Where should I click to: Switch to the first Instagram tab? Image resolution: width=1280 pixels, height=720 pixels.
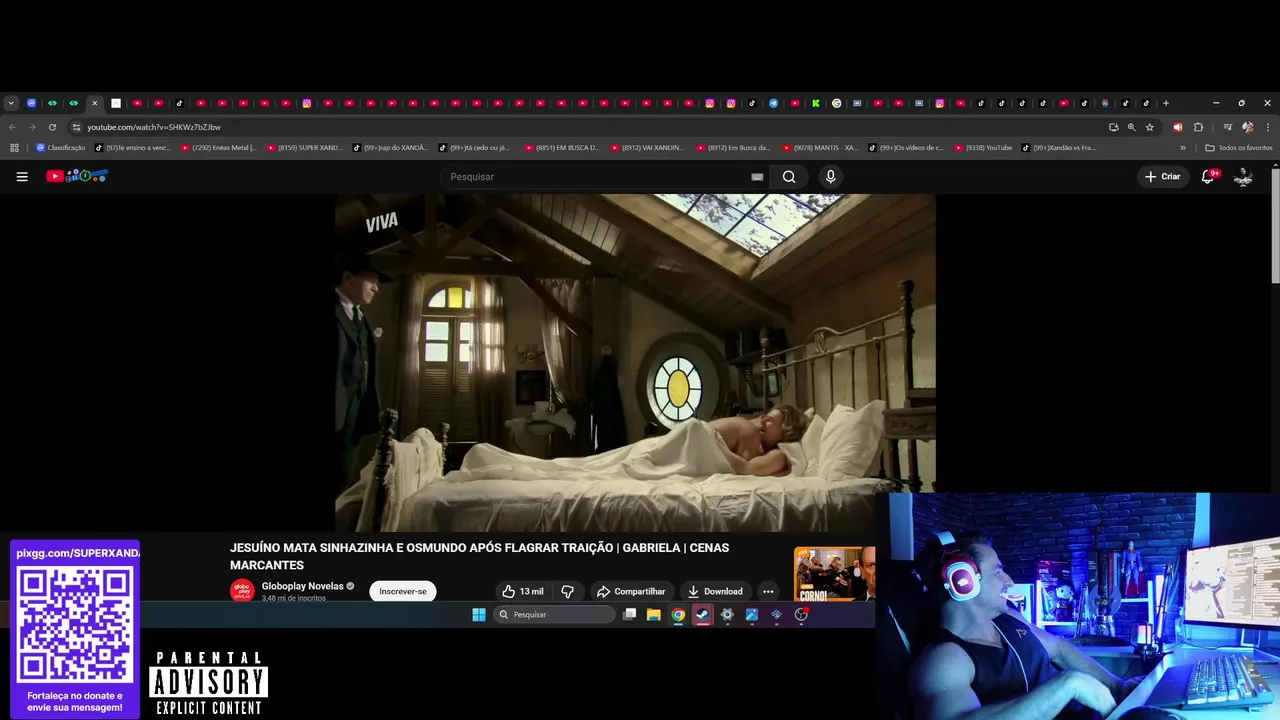pyautogui.click(x=307, y=103)
